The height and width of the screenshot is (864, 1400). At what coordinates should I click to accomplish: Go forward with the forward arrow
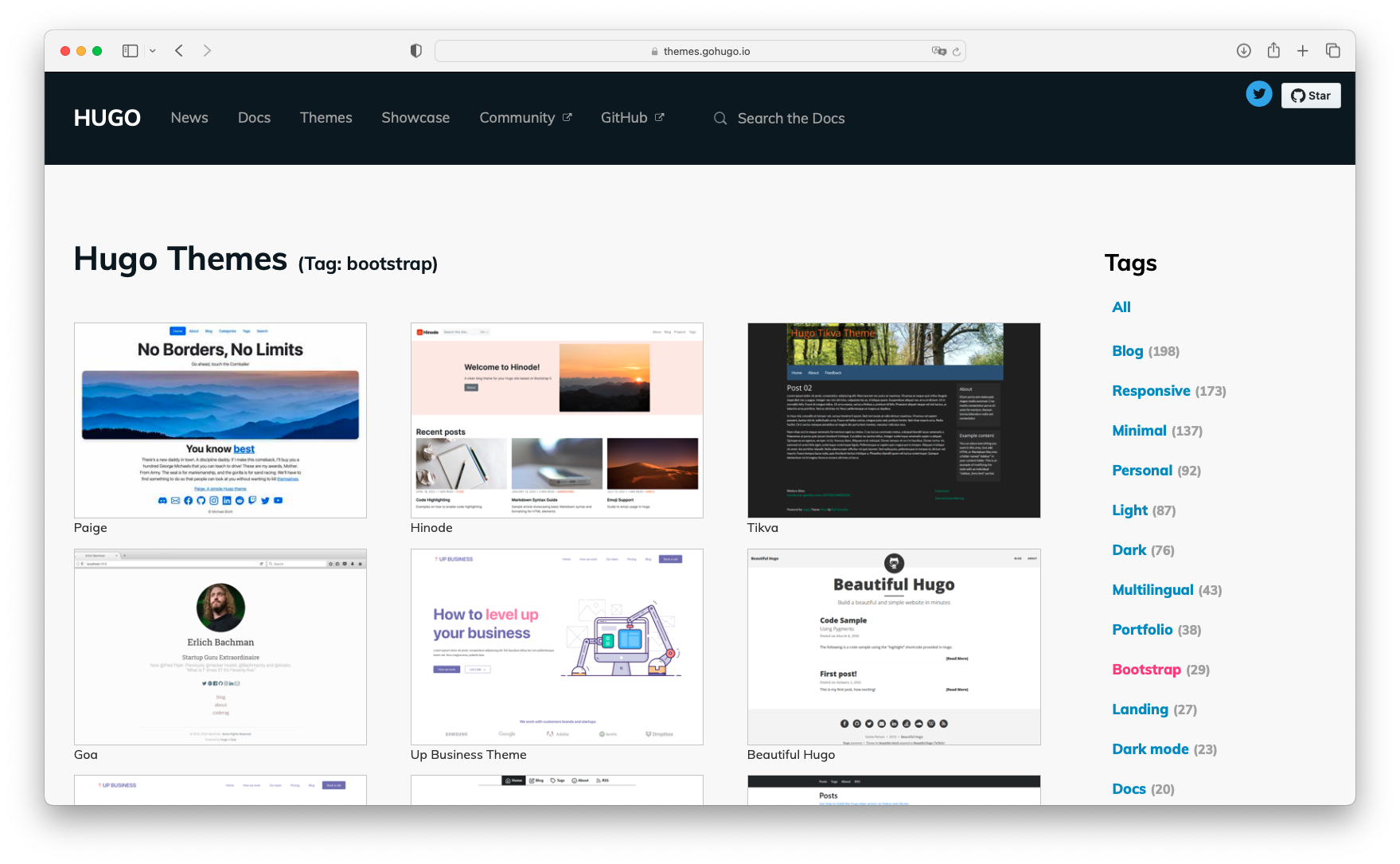pos(207,51)
